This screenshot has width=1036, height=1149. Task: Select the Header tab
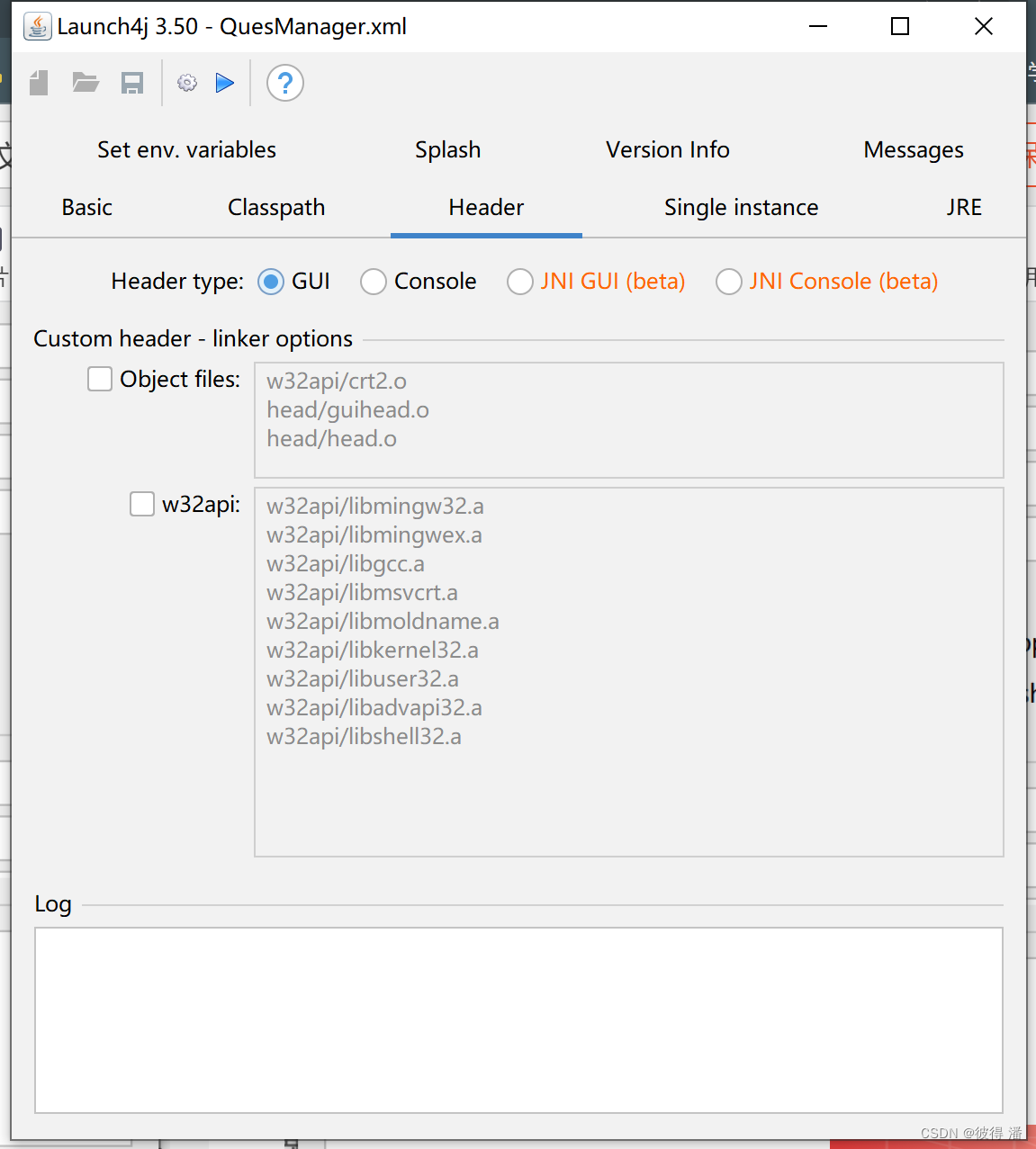pyautogui.click(x=486, y=207)
